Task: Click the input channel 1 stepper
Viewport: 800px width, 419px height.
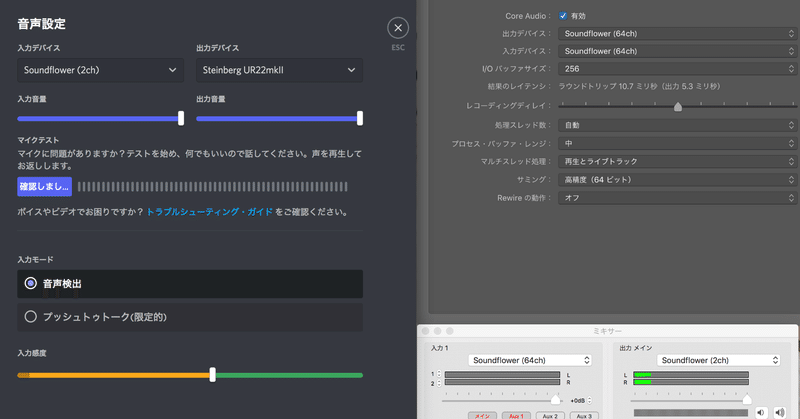Action: click(439, 374)
